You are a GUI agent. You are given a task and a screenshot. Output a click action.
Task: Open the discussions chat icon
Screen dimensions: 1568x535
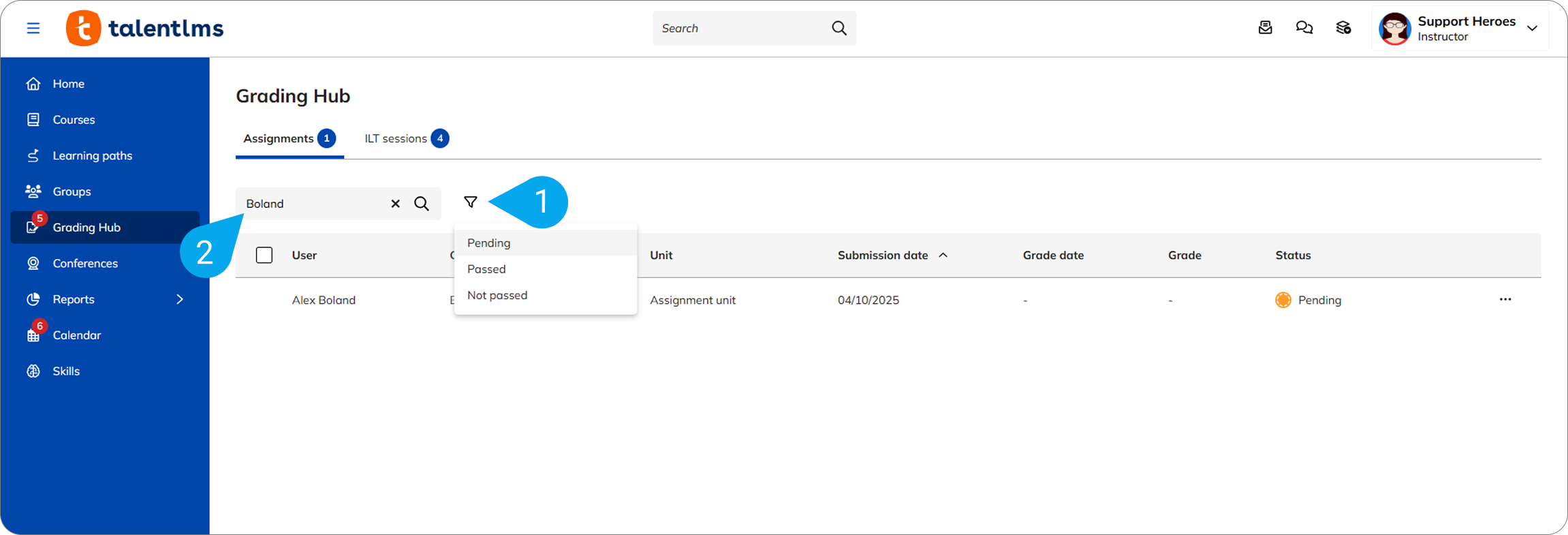1304,28
